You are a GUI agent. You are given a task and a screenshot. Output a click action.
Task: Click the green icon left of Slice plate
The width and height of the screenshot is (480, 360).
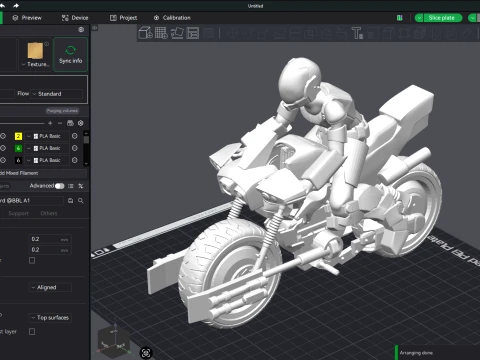click(x=400, y=18)
